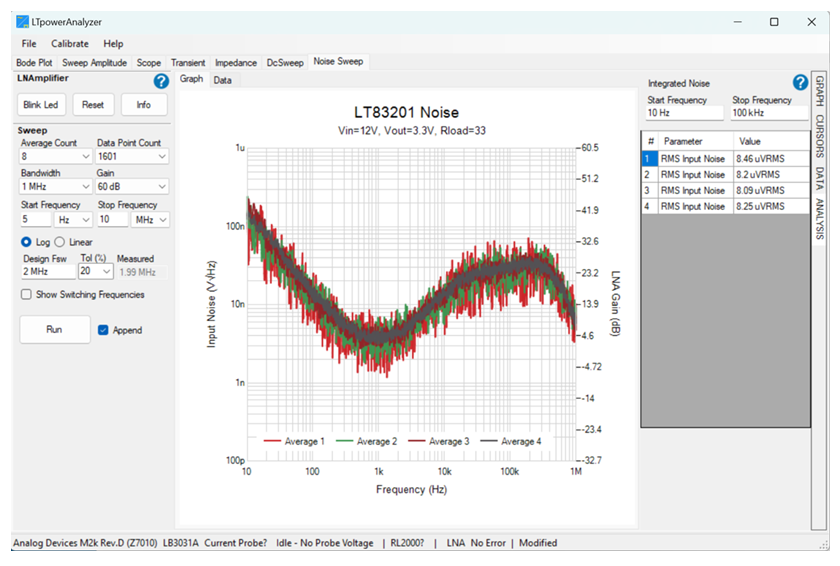Click the Value column header

[x=771, y=141]
